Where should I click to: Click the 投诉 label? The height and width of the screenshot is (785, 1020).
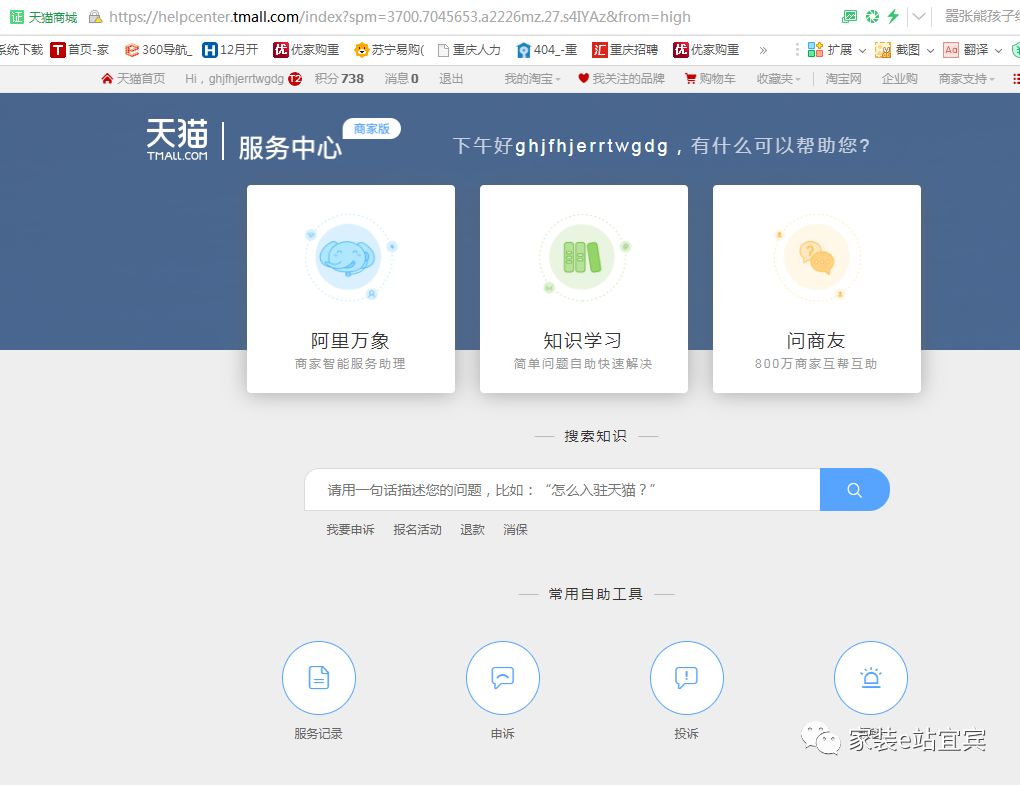pos(686,734)
